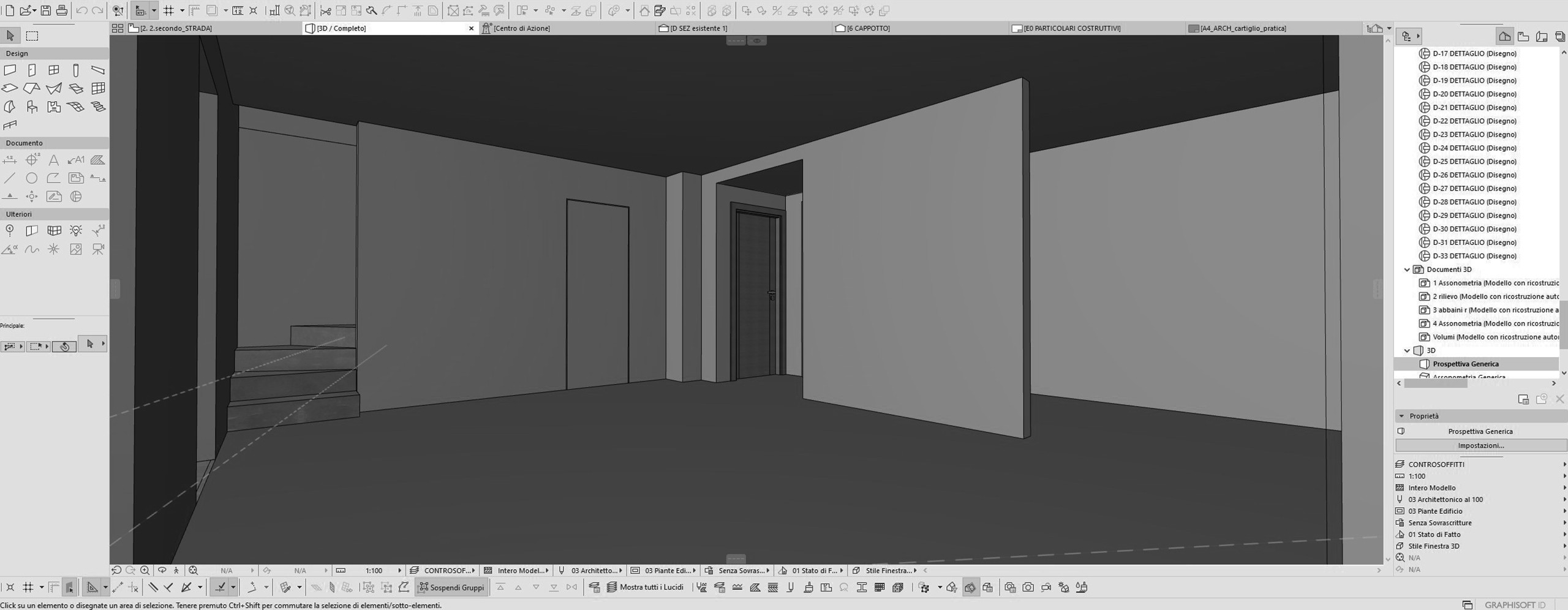Select the Circle/Arc tool
Screen dimensions: 1568x610
tap(32, 179)
